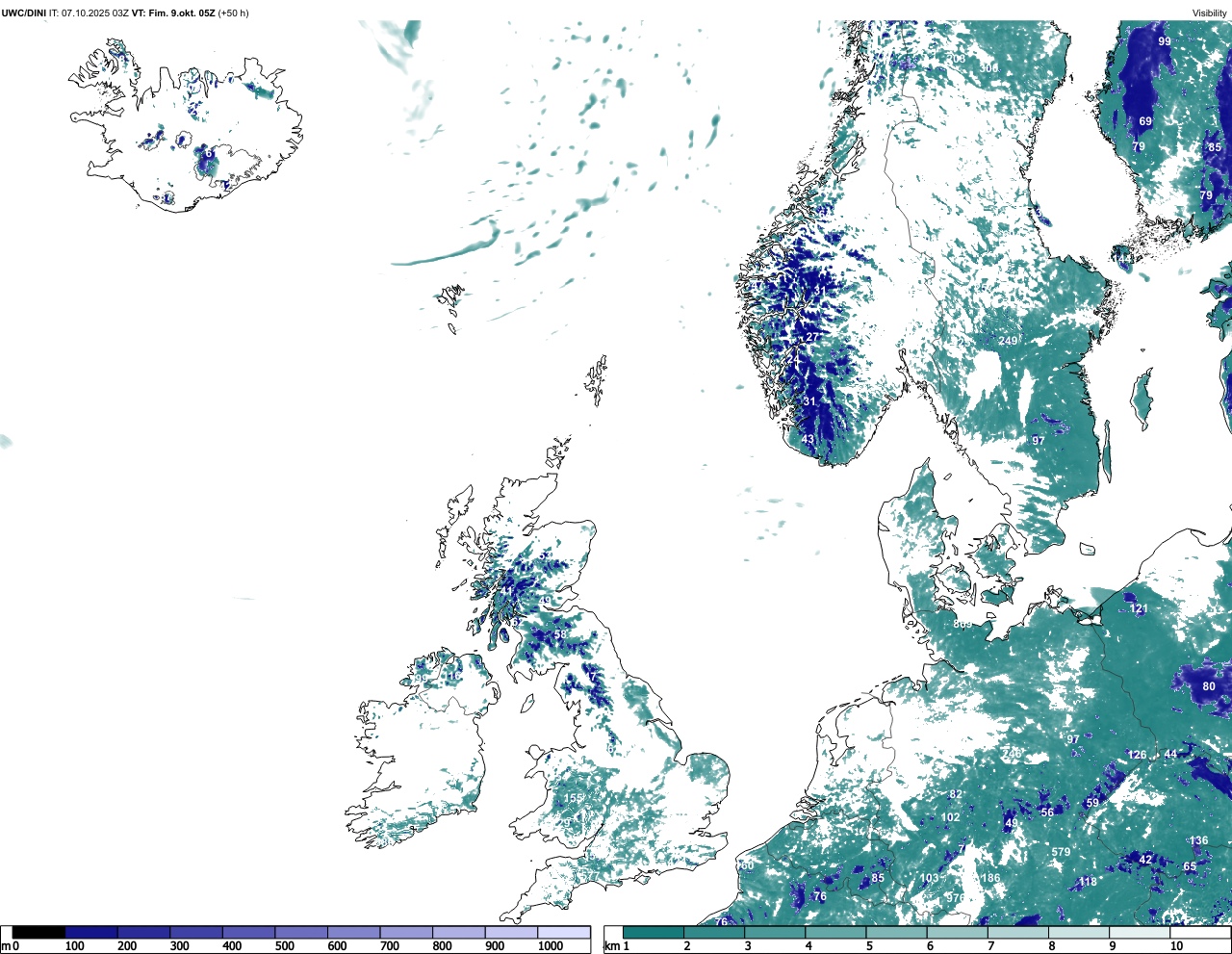The image size is (1232, 954).
Task: Click the initial time "07.10.2025 03Z"
Action: pyautogui.click(x=95, y=13)
